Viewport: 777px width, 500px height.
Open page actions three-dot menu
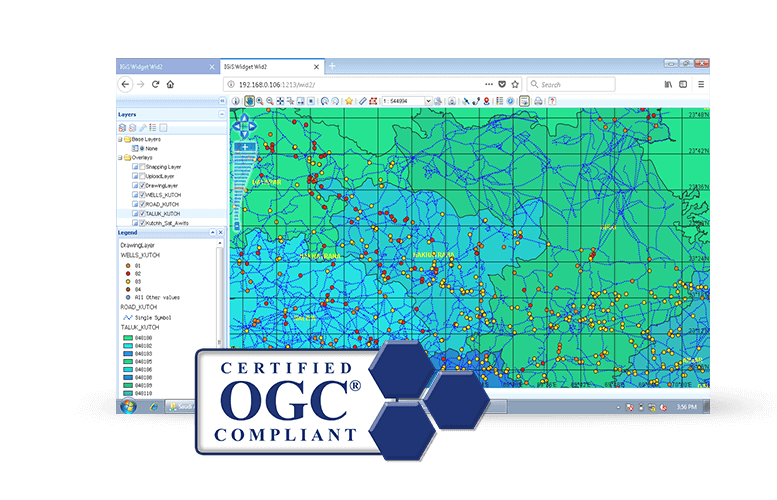click(489, 84)
